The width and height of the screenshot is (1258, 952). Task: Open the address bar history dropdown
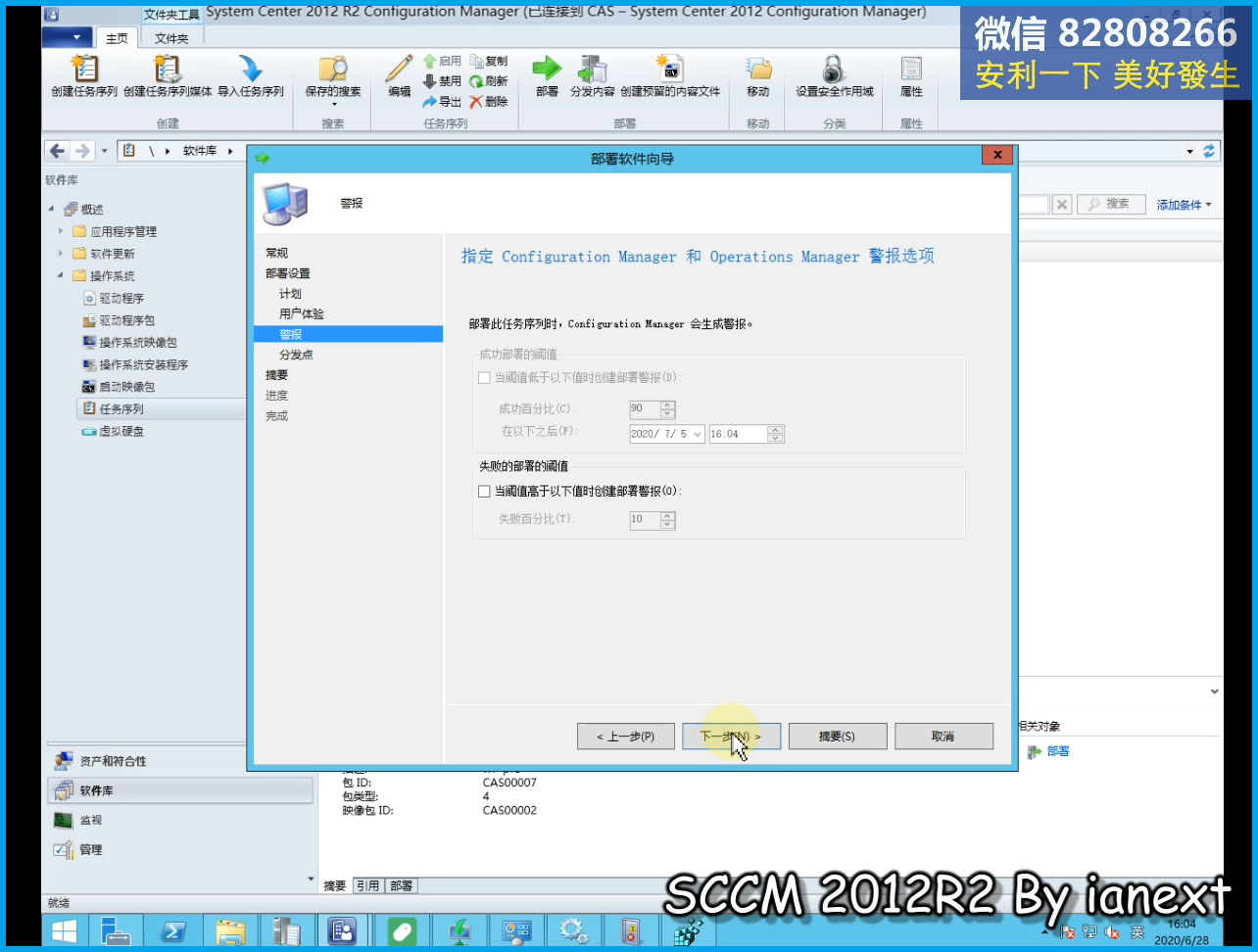[1189, 151]
